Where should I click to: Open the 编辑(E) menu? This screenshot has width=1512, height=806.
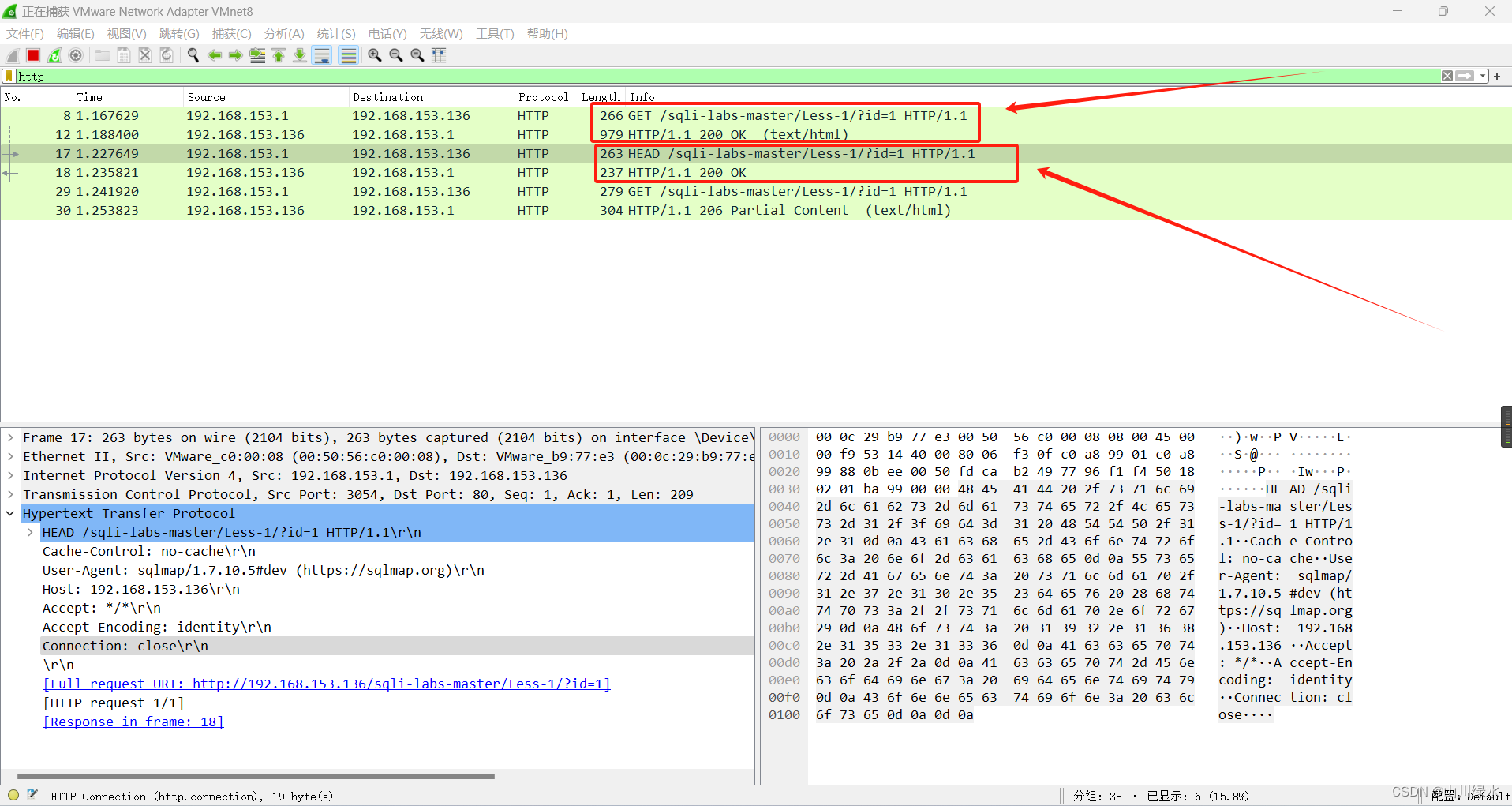click(76, 34)
